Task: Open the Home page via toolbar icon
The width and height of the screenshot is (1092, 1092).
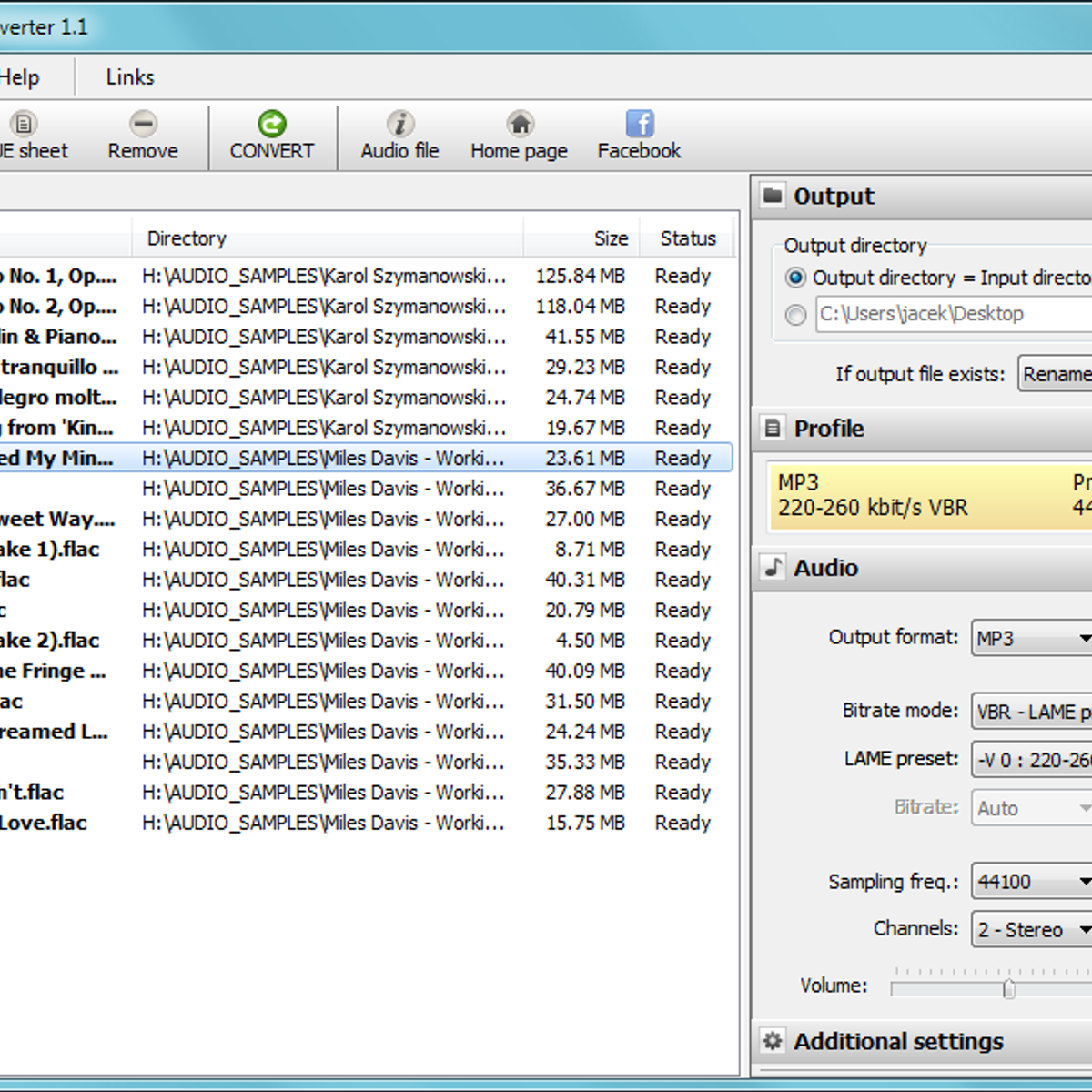Action: point(519,124)
